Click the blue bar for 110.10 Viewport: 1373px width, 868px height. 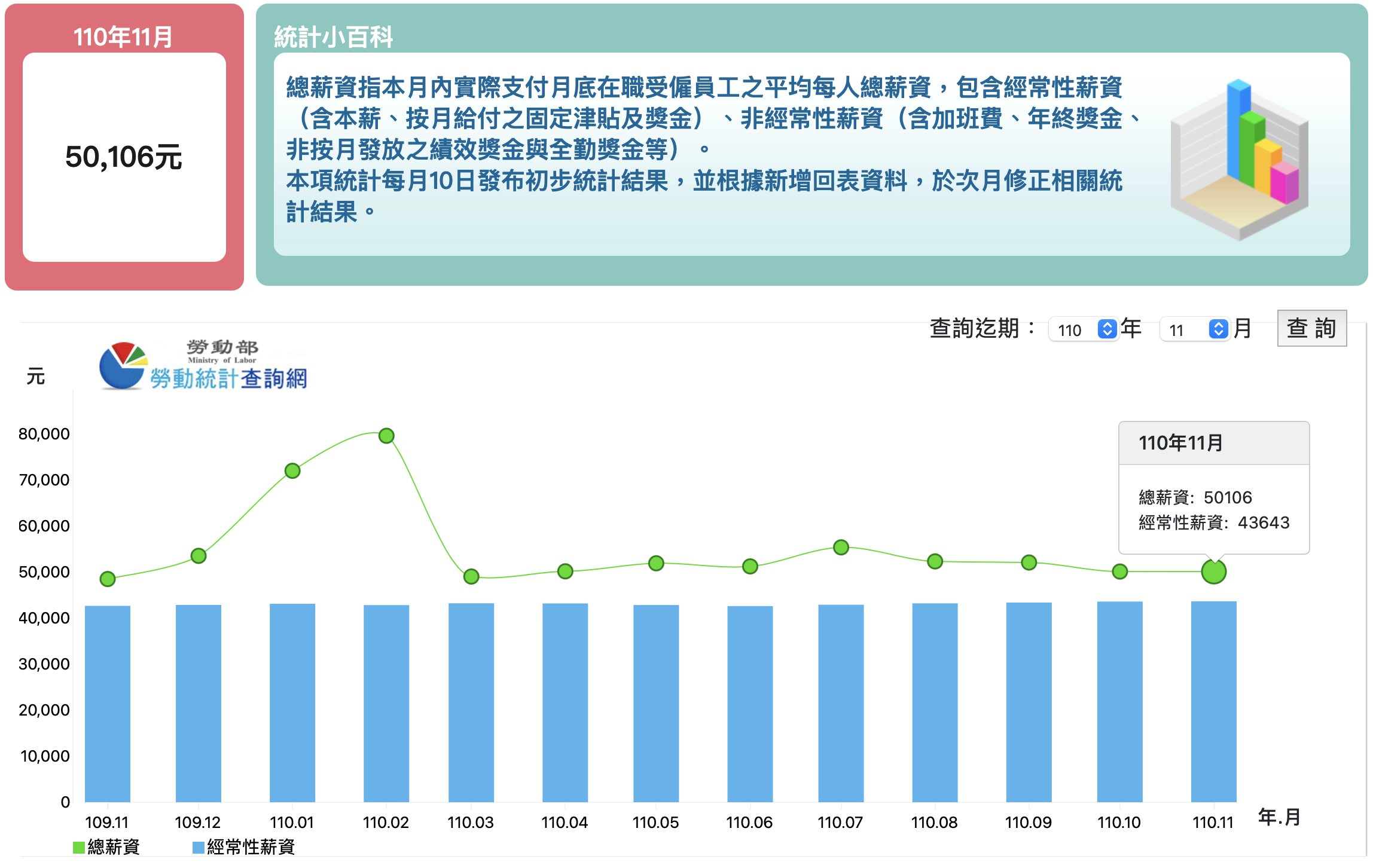1120,701
